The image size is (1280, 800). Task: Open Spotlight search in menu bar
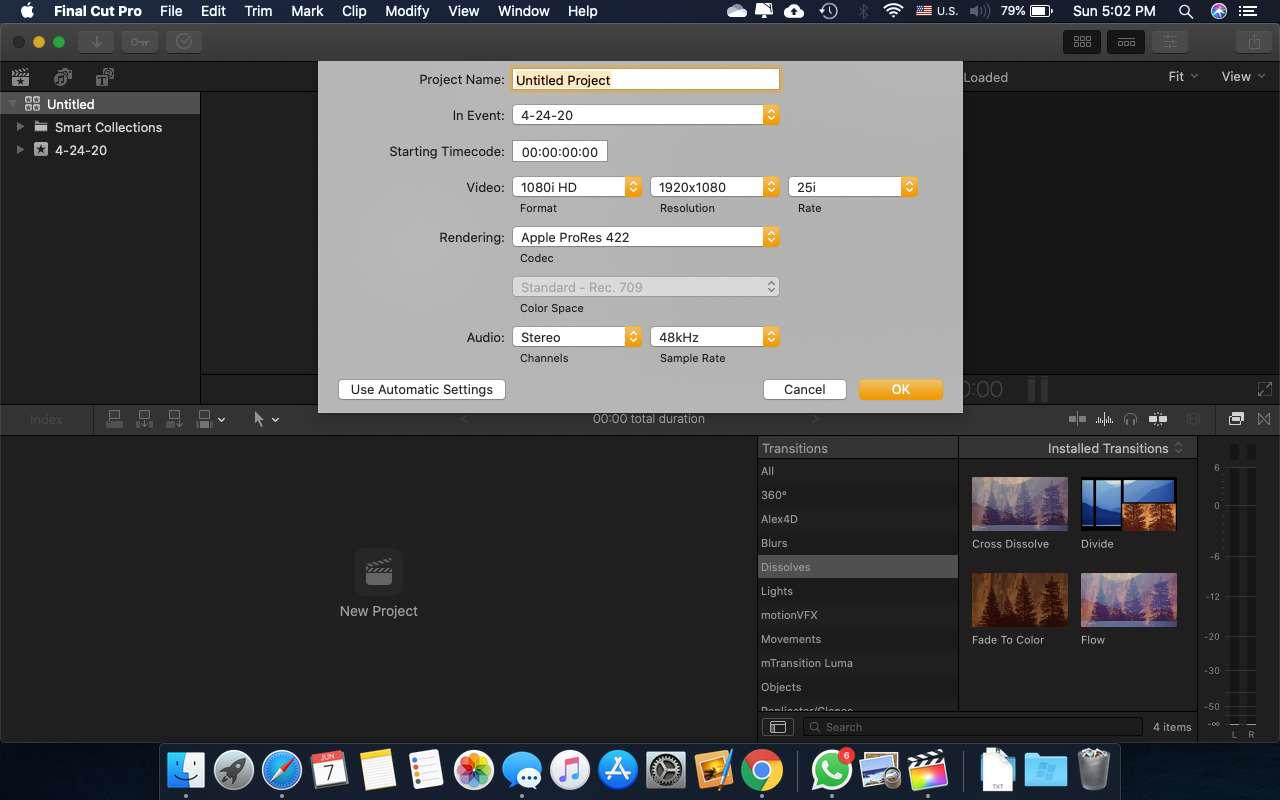1185,11
